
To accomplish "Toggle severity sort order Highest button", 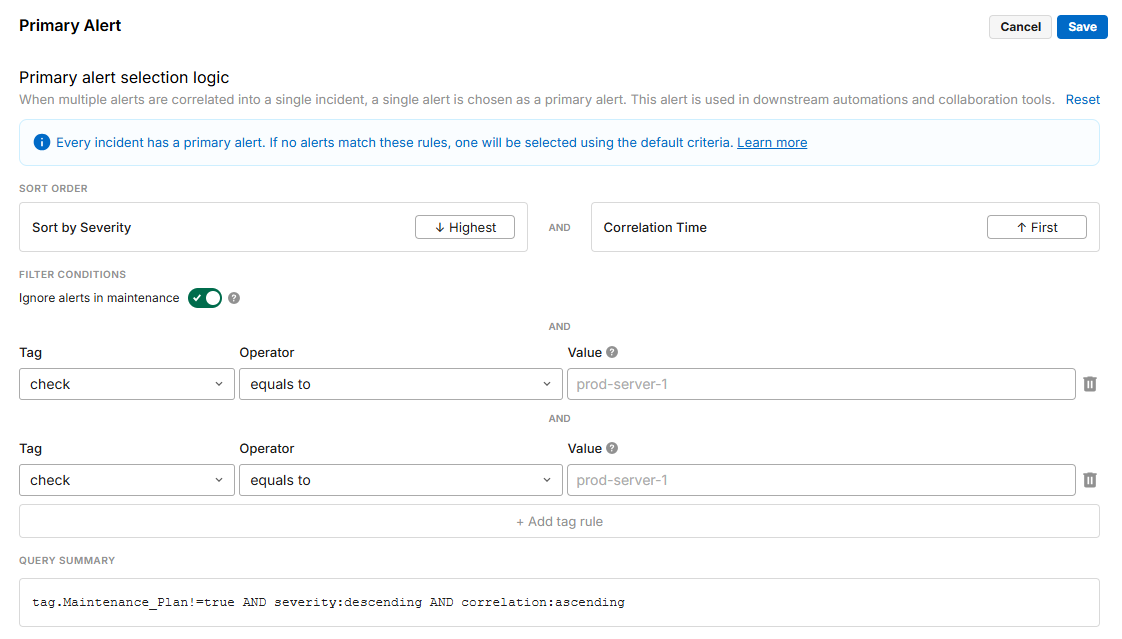I will click(465, 227).
